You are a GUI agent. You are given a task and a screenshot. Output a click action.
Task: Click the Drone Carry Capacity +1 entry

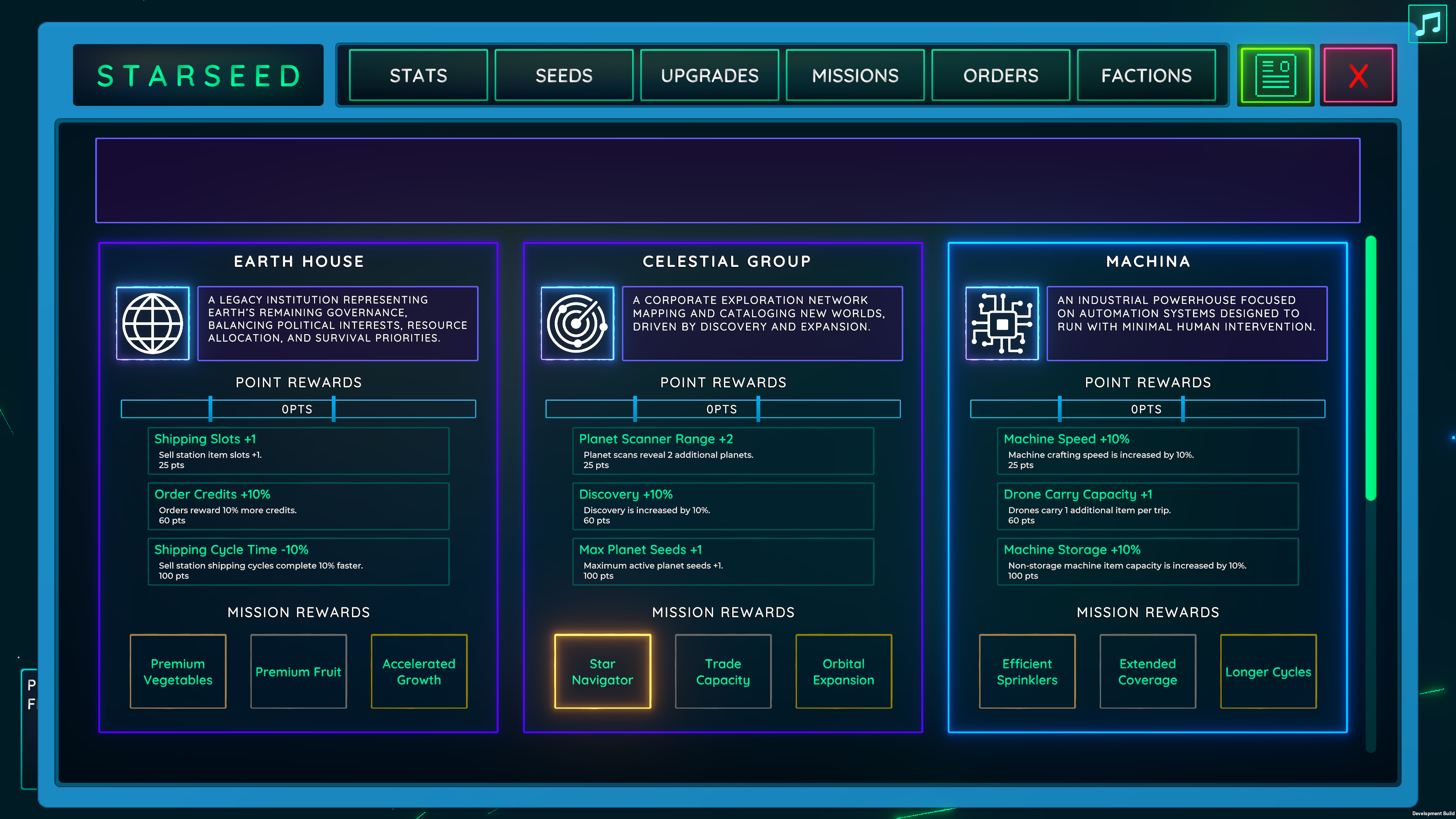coord(1147,507)
